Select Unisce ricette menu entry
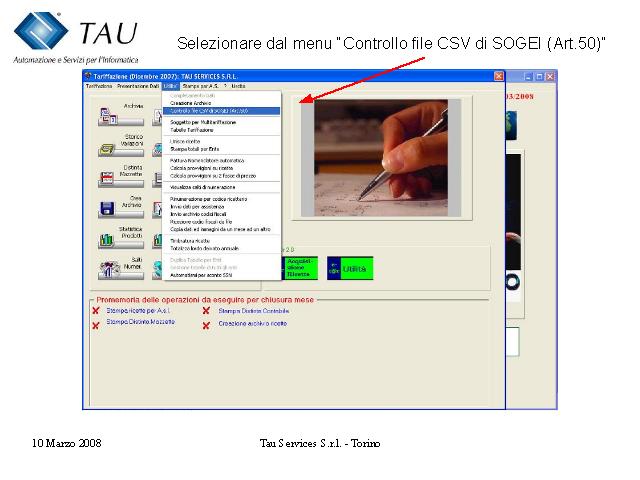This screenshot has width=640, height=480. [221, 142]
